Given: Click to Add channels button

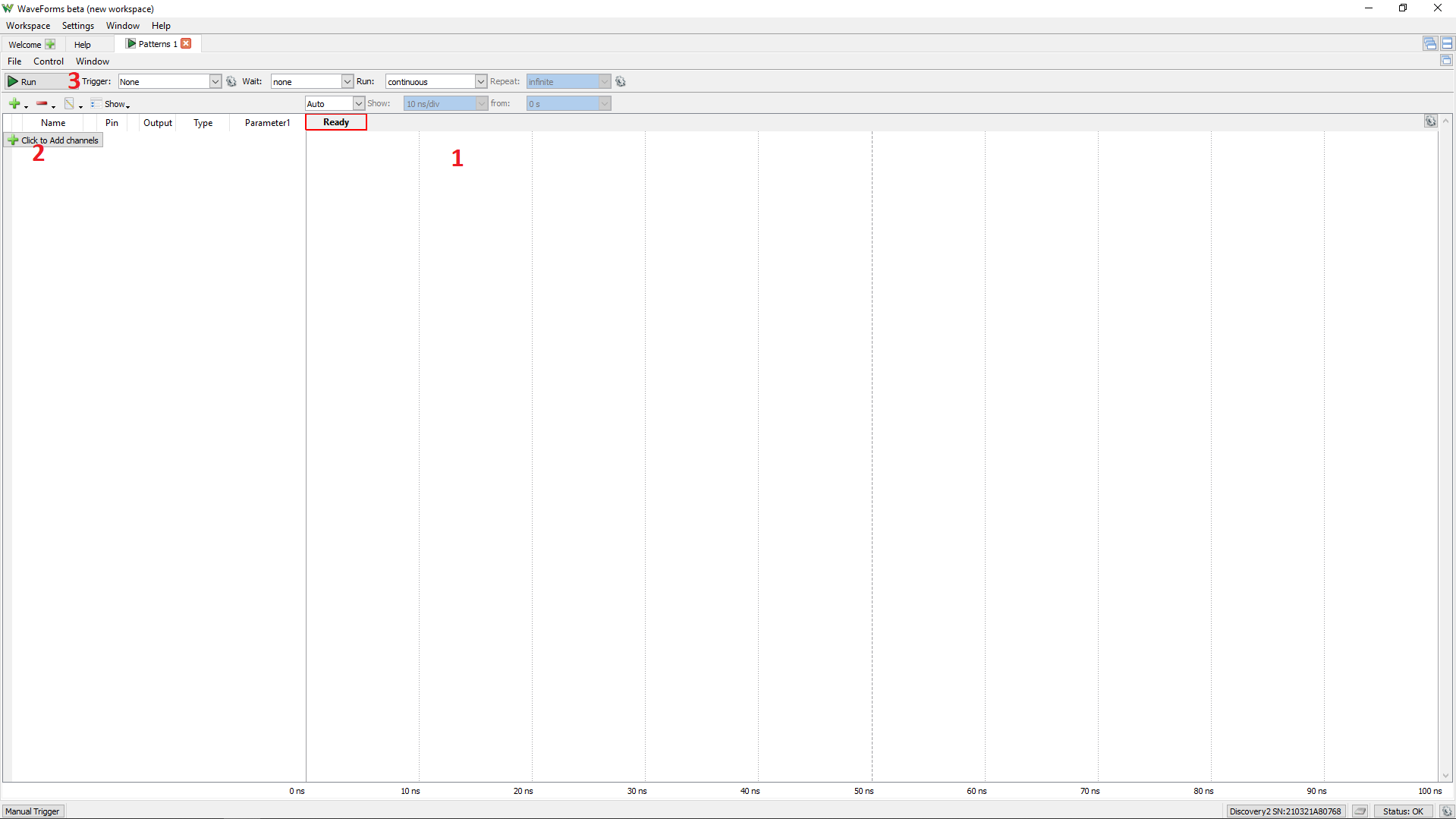Looking at the screenshot, I should (53, 140).
